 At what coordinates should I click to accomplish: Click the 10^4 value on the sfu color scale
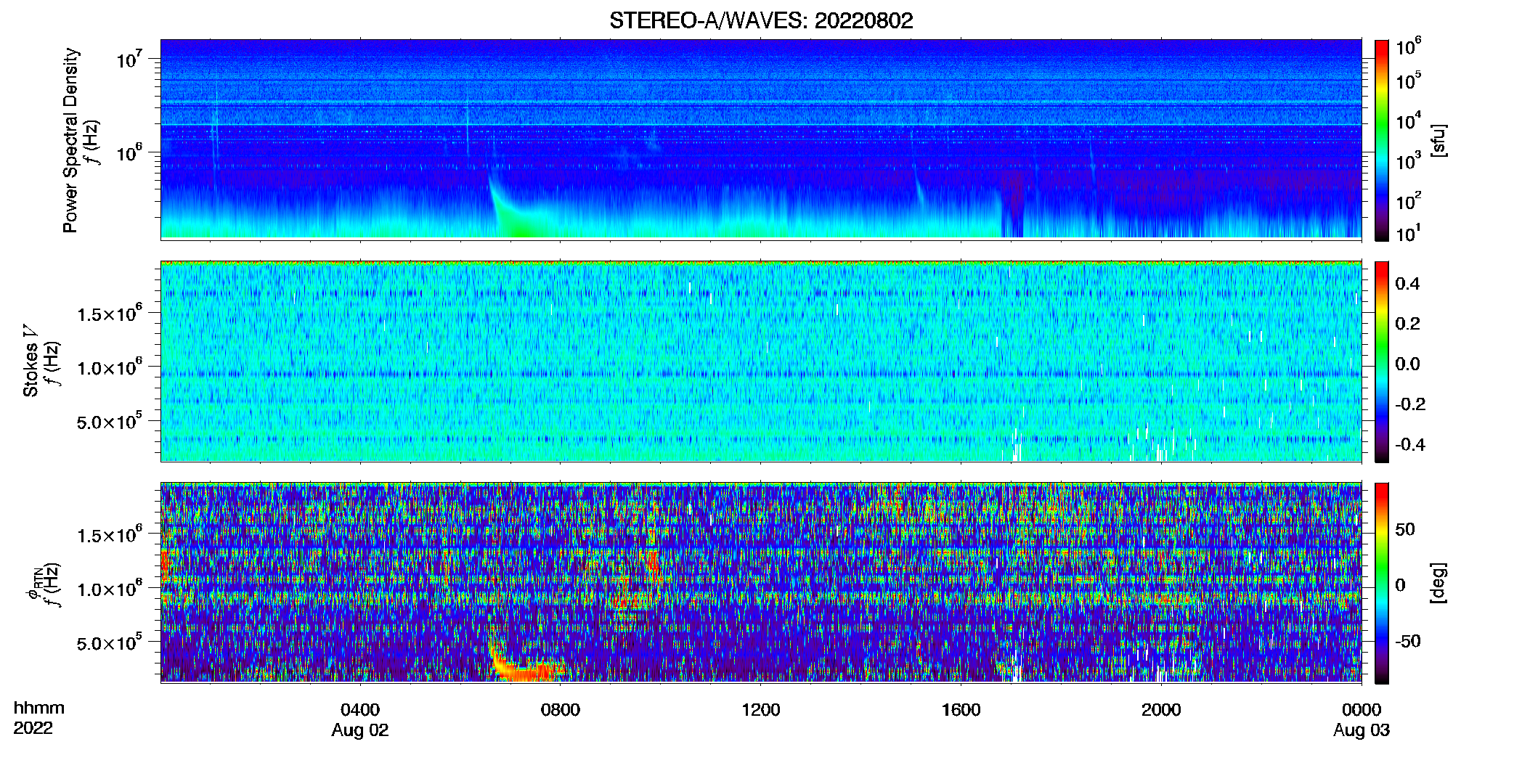(x=1409, y=120)
